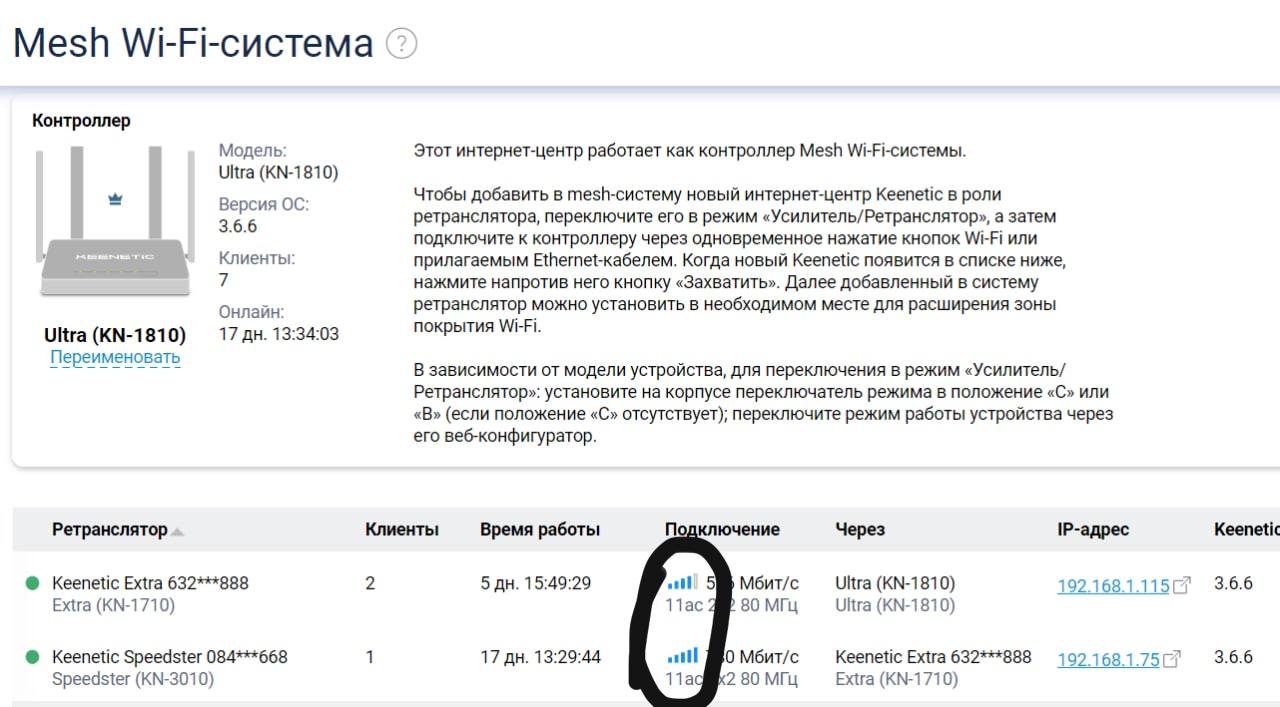This screenshot has height=707, width=1280.
Task: Click external link icon beside 192.168.1.75
Action: (1172, 659)
